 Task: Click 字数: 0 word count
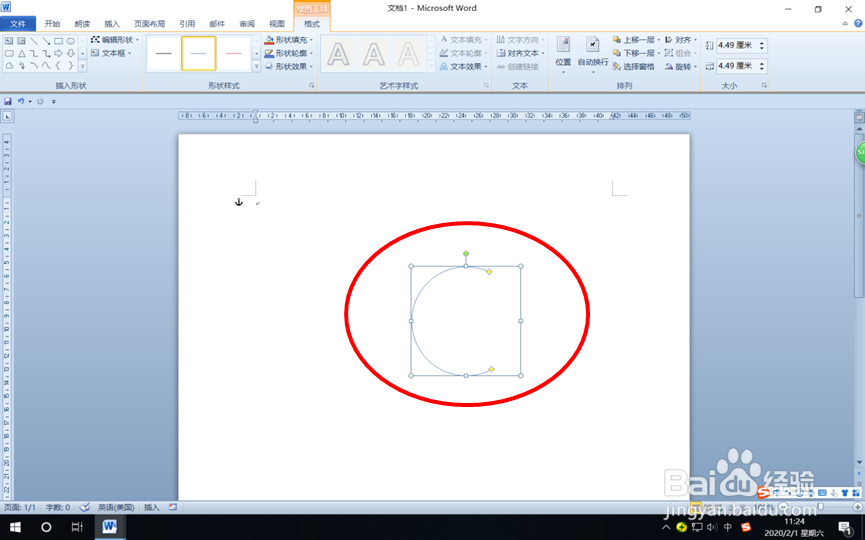point(57,507)
